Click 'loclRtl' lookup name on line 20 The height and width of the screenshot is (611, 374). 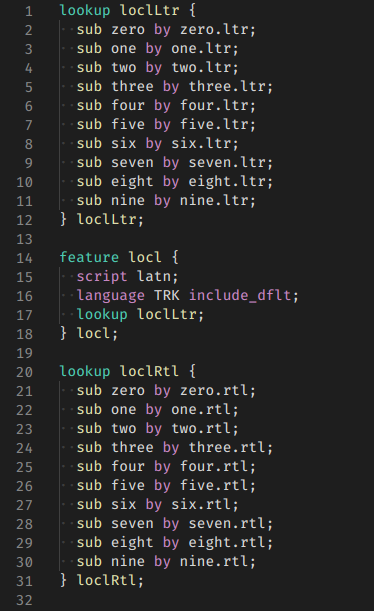[149, 371]
